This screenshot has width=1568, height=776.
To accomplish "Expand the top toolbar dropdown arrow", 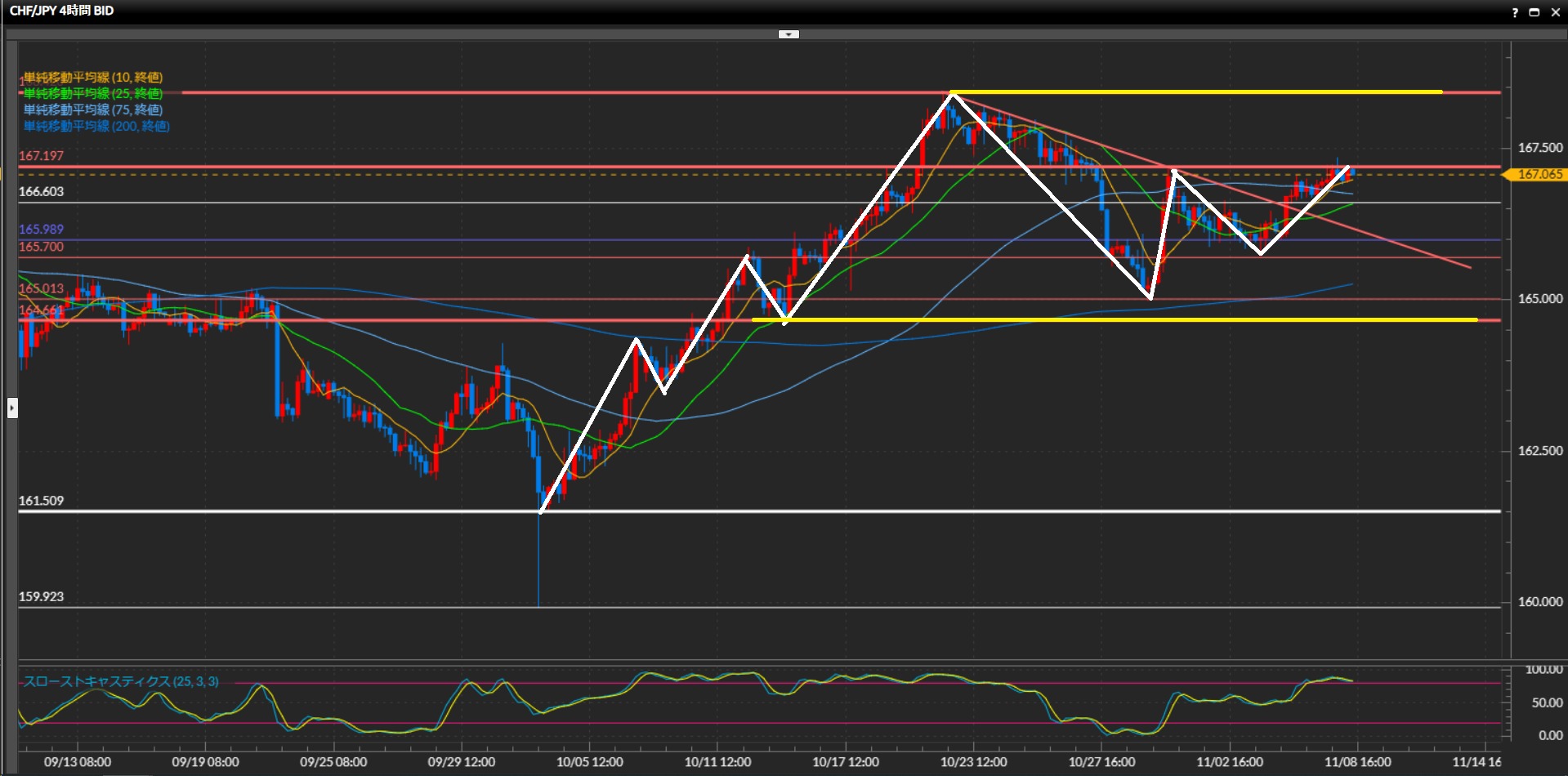I will point(788,34).
